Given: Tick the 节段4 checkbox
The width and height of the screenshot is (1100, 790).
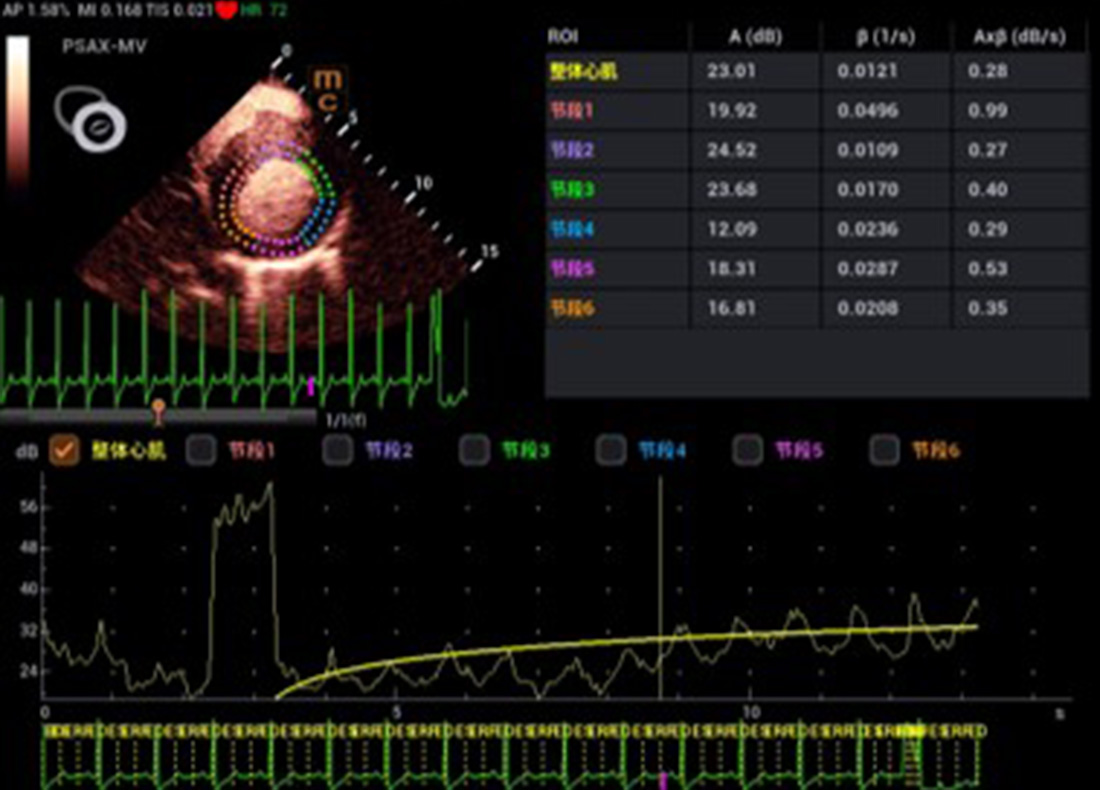Looking at the screenshot, I should pyautogui.click(x=611, y=451).
